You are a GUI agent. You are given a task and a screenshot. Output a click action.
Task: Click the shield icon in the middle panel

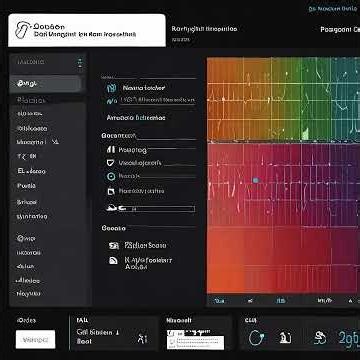[x=111, y=163]
